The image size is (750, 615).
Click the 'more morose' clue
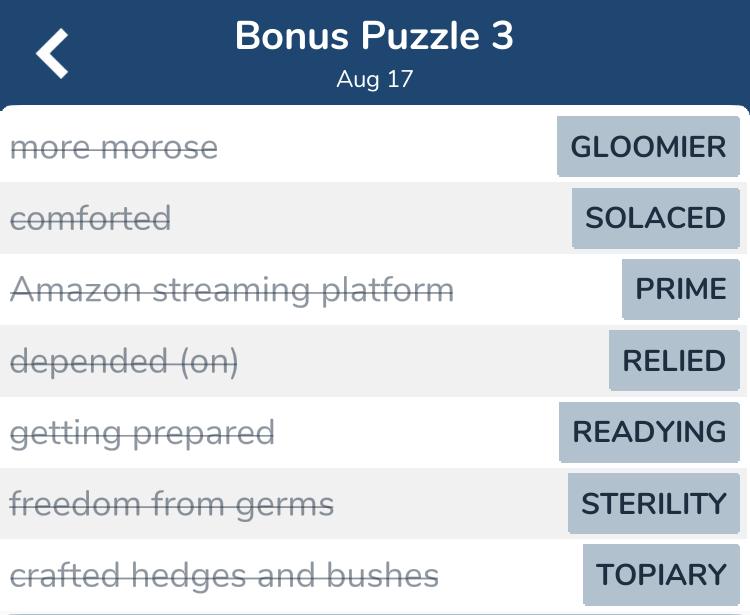click(114, 147)
